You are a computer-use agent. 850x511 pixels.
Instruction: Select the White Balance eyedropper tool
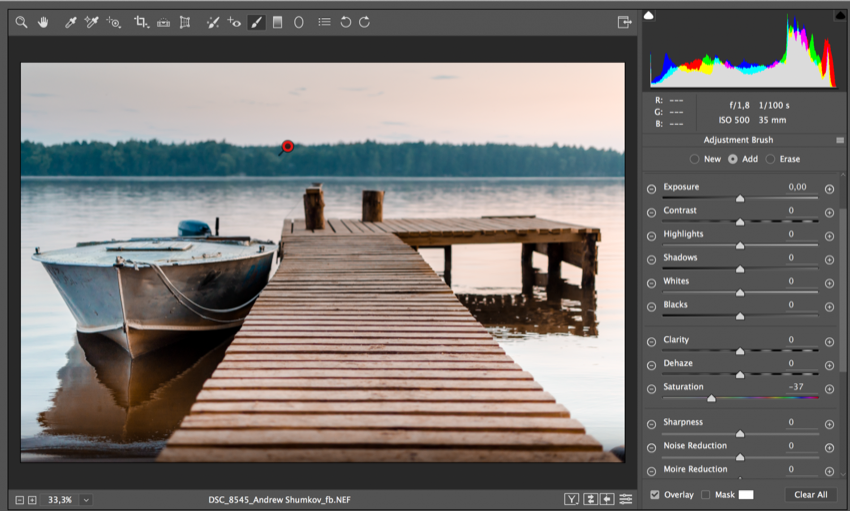point(71,21)
